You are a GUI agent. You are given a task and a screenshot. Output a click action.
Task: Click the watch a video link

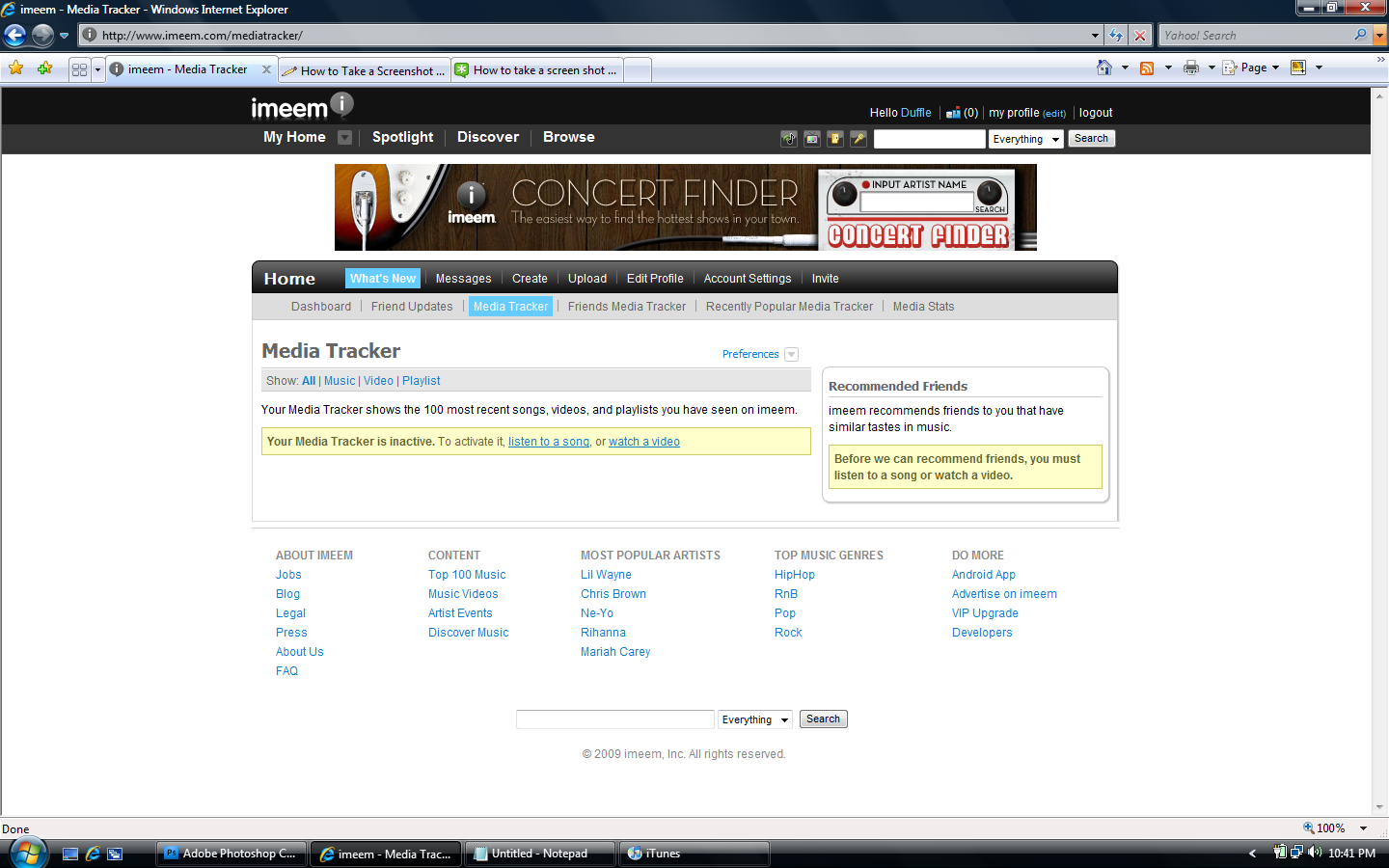click(644, 442)
